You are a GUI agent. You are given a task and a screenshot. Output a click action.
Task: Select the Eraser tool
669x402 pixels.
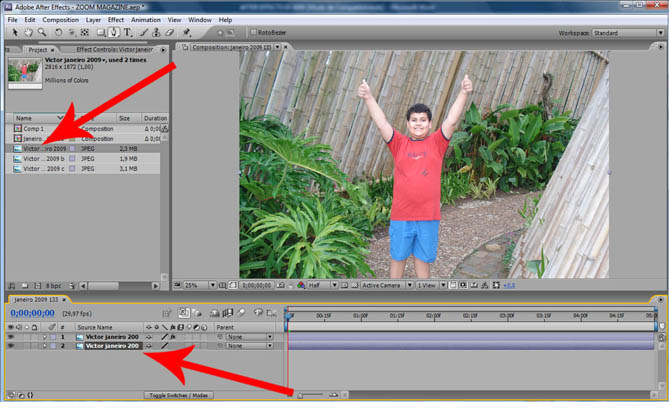(x=170, y=32)
